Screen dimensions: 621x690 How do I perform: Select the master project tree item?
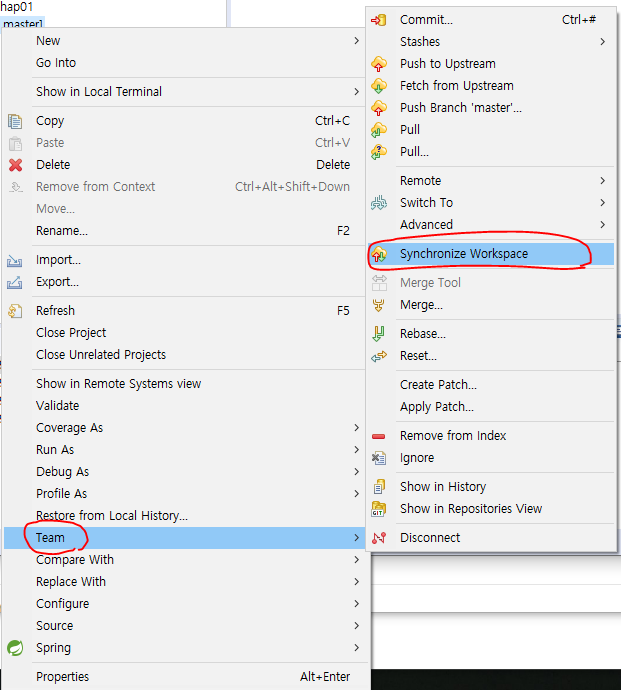tap(23, 23)
